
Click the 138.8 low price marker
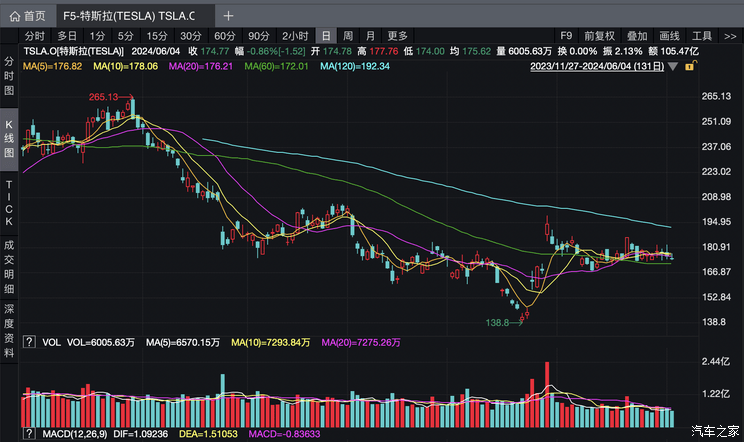[x=497, y=323]
